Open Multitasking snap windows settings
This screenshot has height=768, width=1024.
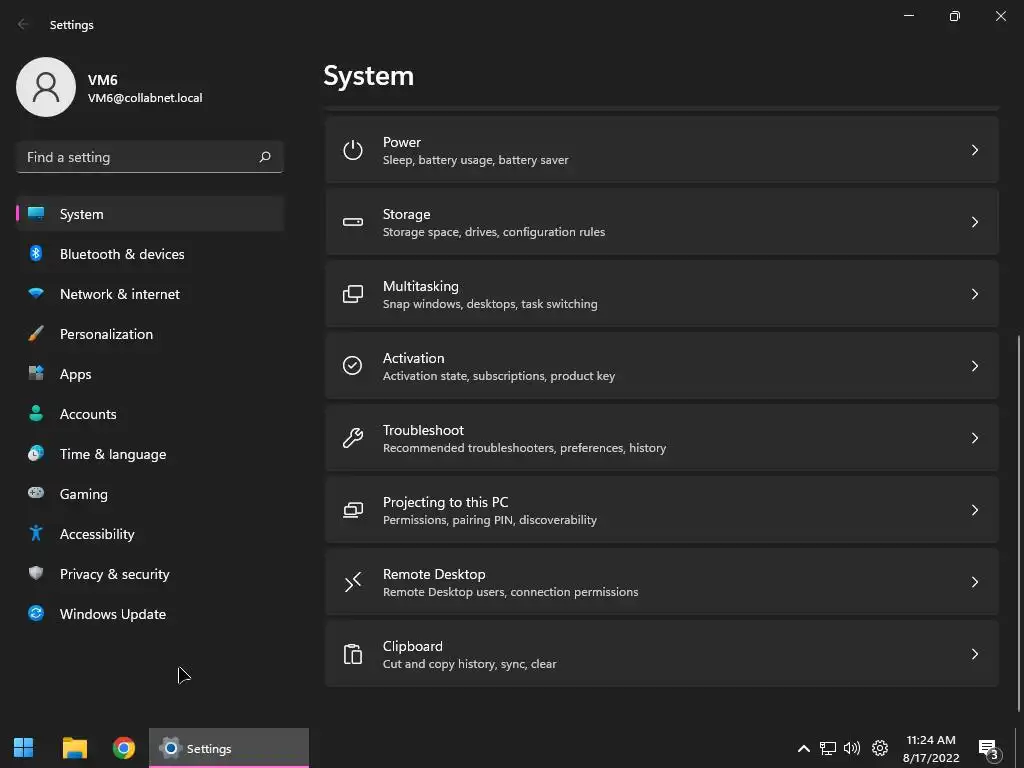tap(662, 294)
